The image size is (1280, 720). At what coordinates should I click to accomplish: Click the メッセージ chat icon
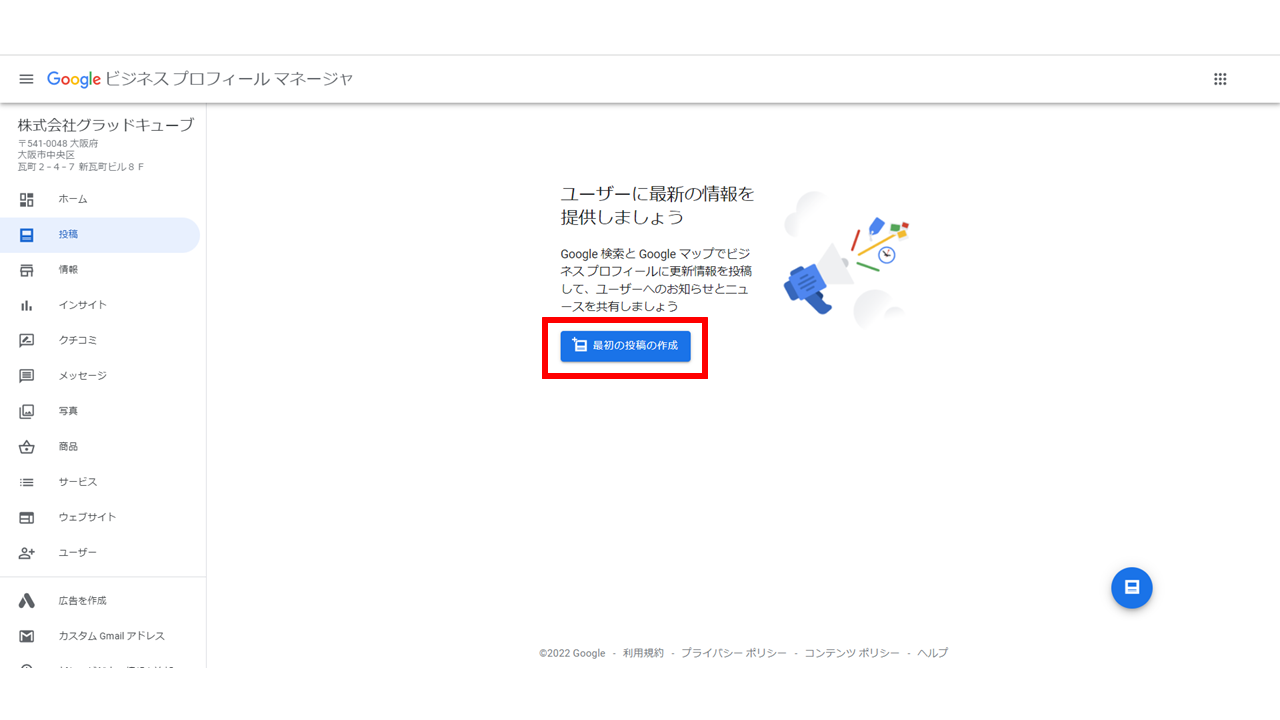click(x=27, y=376)
